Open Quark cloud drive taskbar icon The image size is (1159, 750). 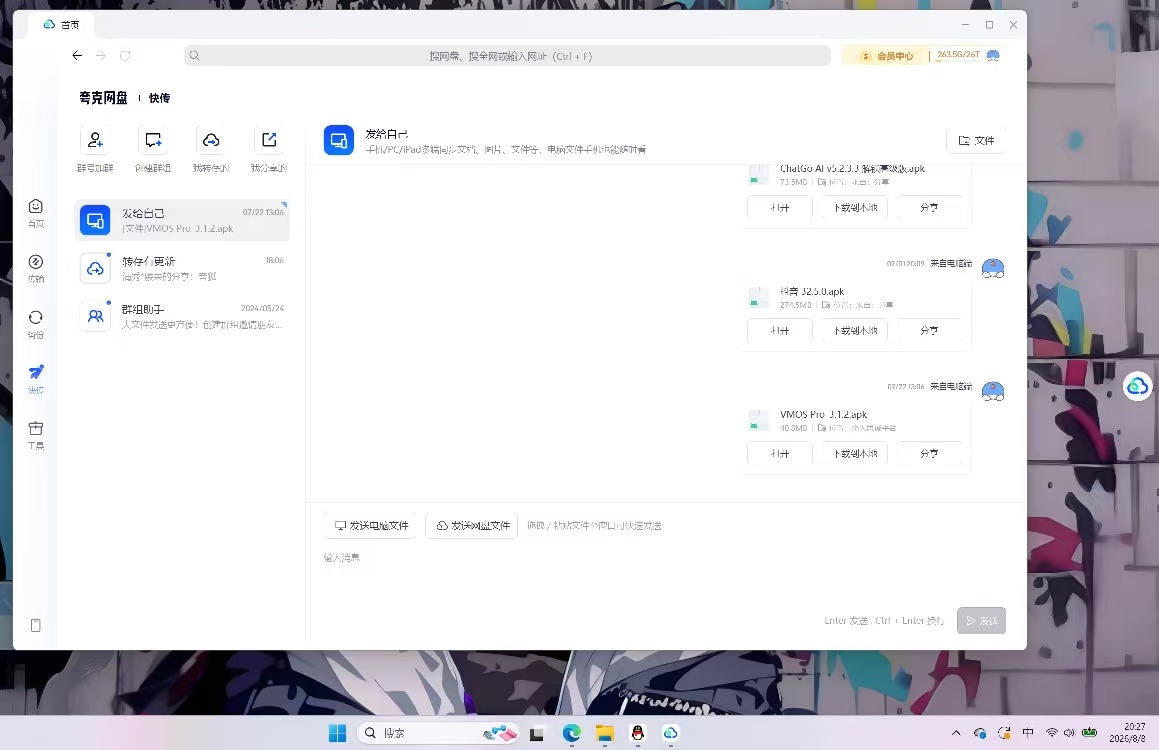click(x=670, y=733)
